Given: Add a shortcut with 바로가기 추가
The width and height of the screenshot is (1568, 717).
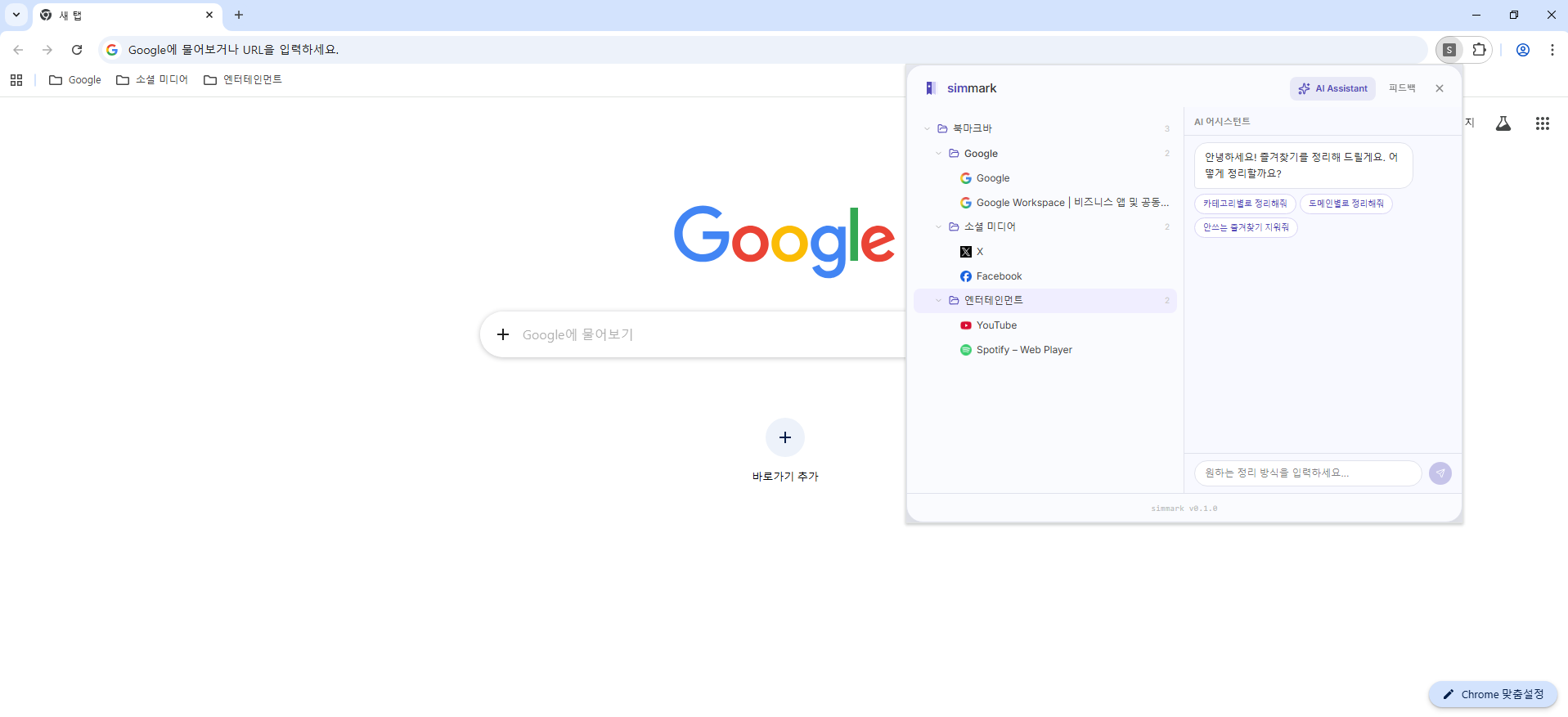Looking at the screenshot, I should tap(785, 450).
